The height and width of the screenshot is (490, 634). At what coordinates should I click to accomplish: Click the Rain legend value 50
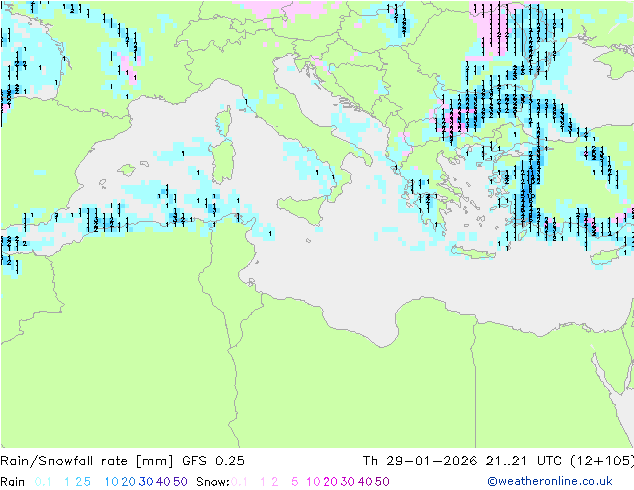[180, 482]
